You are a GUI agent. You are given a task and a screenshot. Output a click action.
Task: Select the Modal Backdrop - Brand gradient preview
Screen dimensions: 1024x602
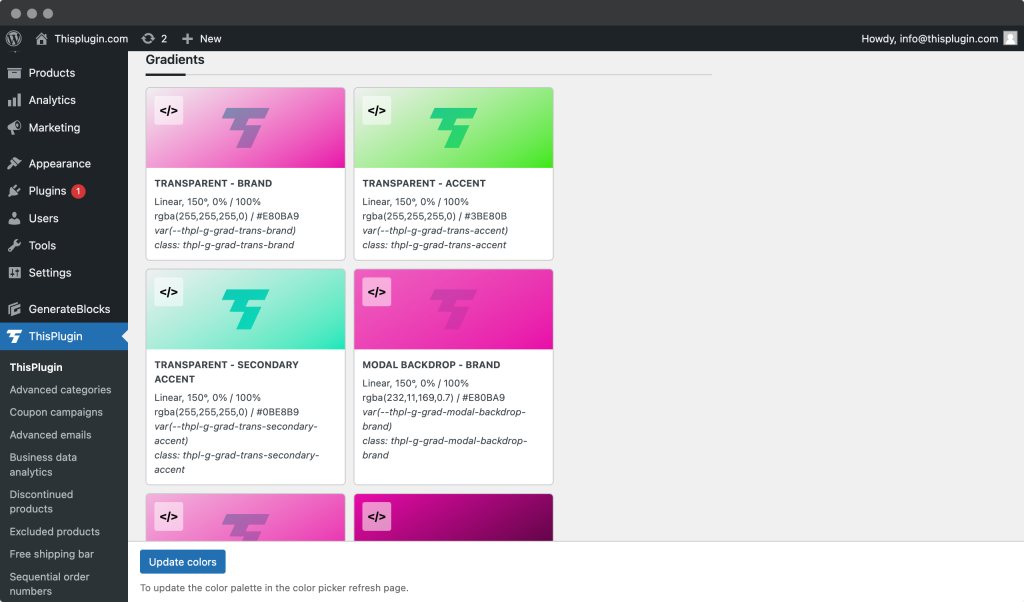(453, 309)
